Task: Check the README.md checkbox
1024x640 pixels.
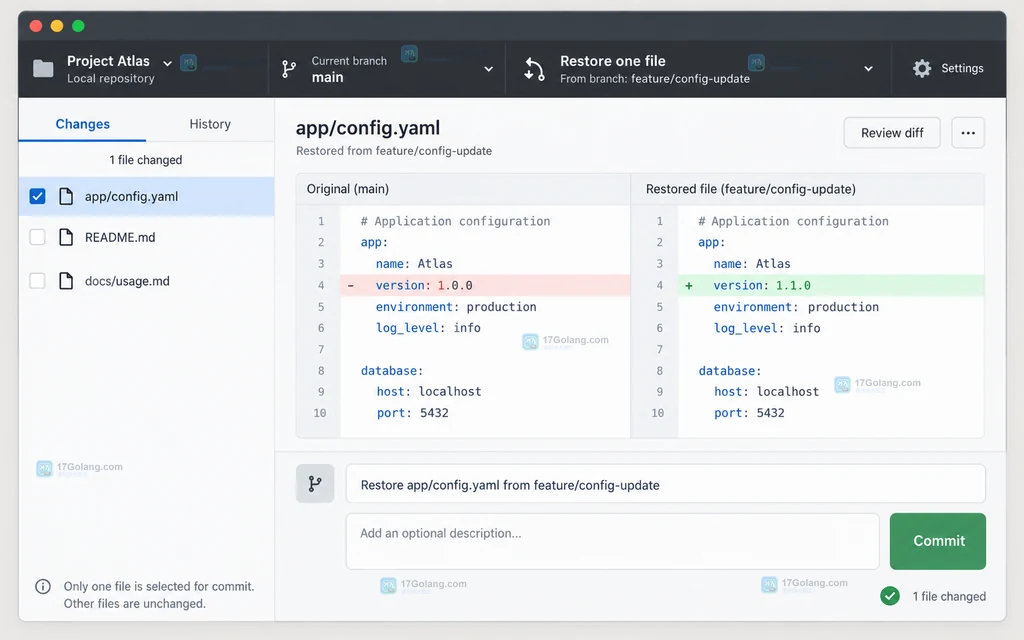Action: (37, 237)
